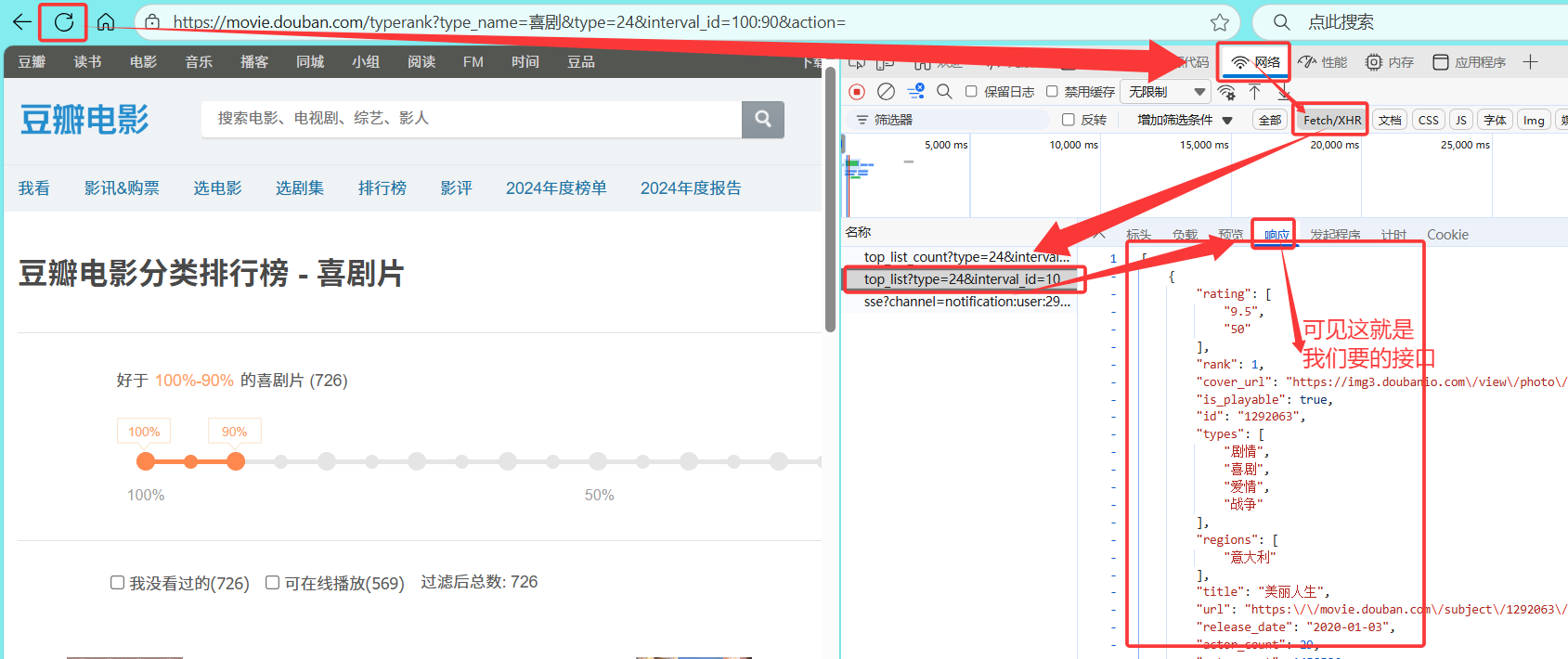Open the 选电影 link
The height and width of the screenshot is (659, 1568).
pos(217,188)
